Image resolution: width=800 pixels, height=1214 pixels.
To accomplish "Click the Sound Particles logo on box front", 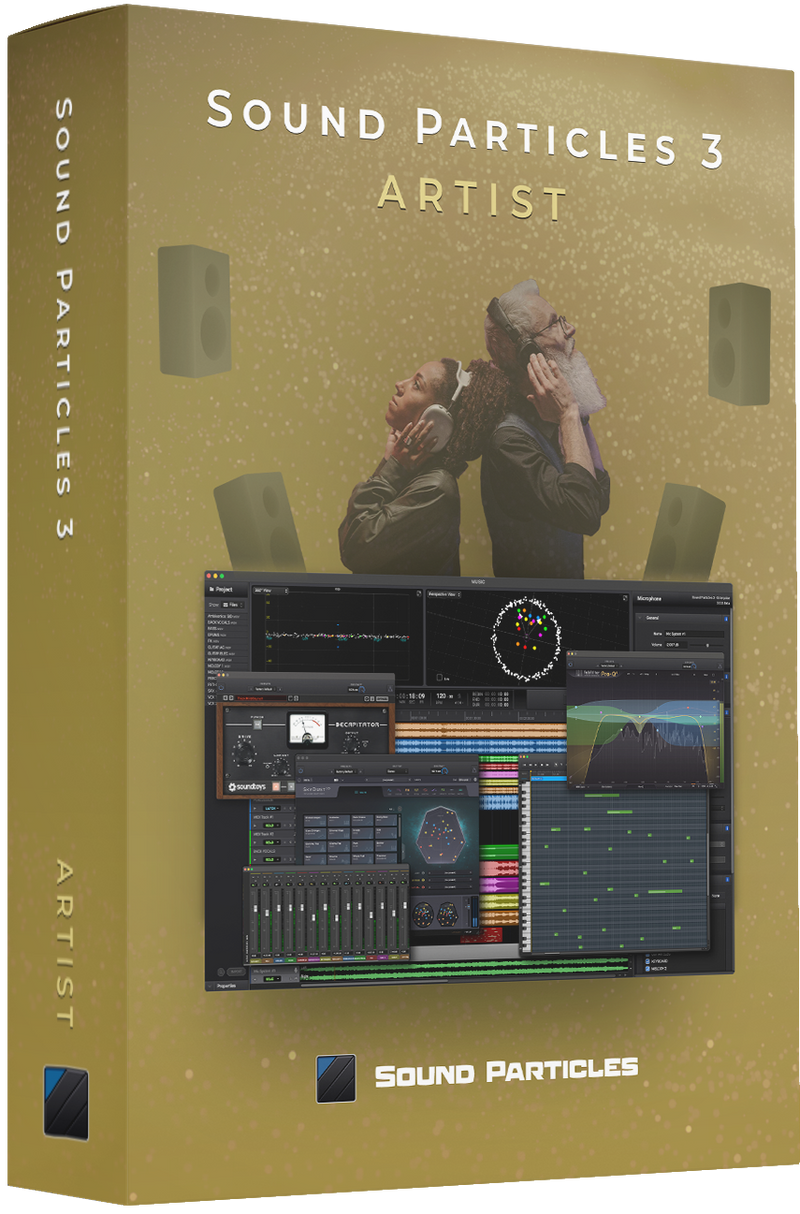I will pos(336,1079).
